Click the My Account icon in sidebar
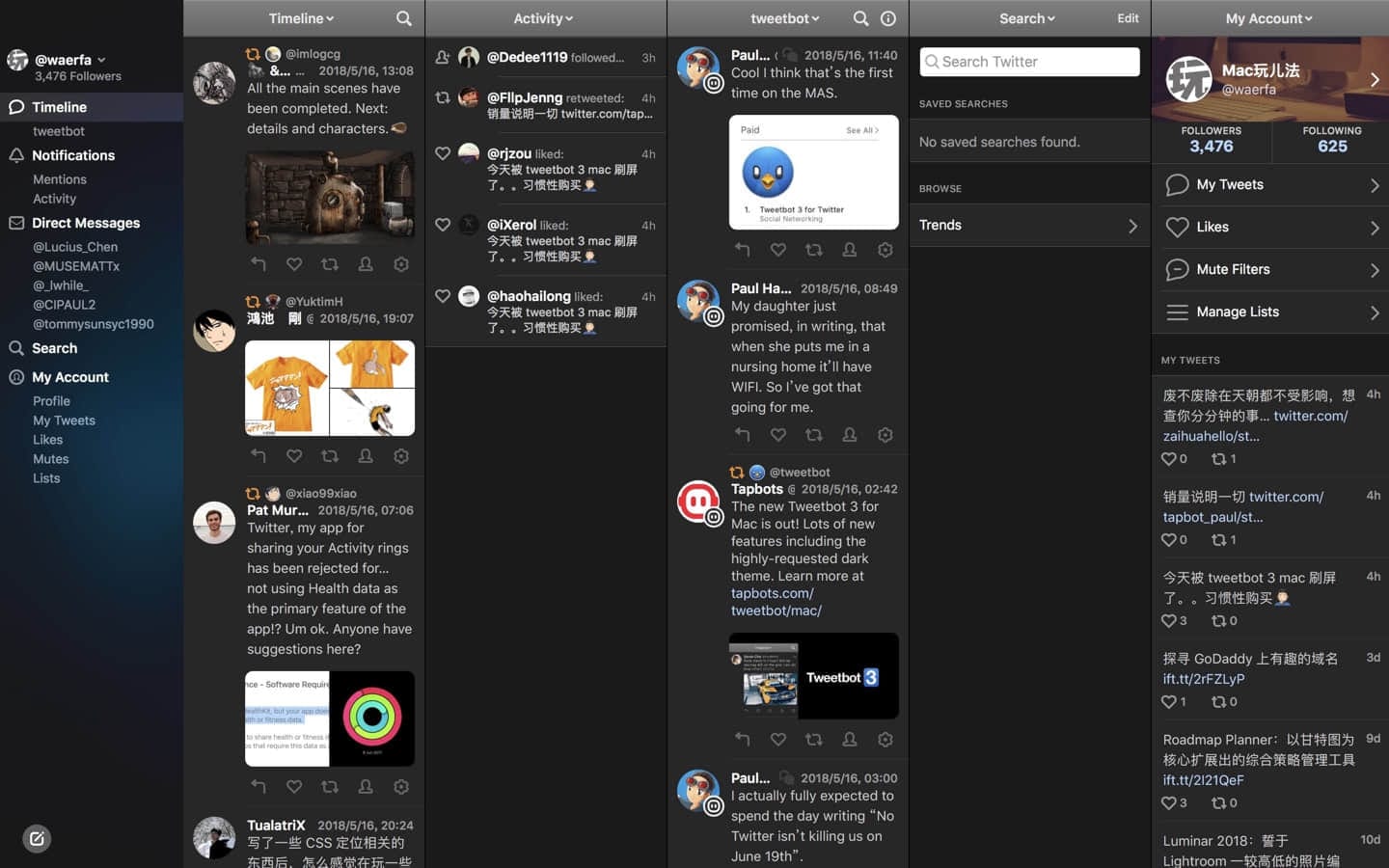Viewport: 1389px width, 868px height. pos(16,377)
